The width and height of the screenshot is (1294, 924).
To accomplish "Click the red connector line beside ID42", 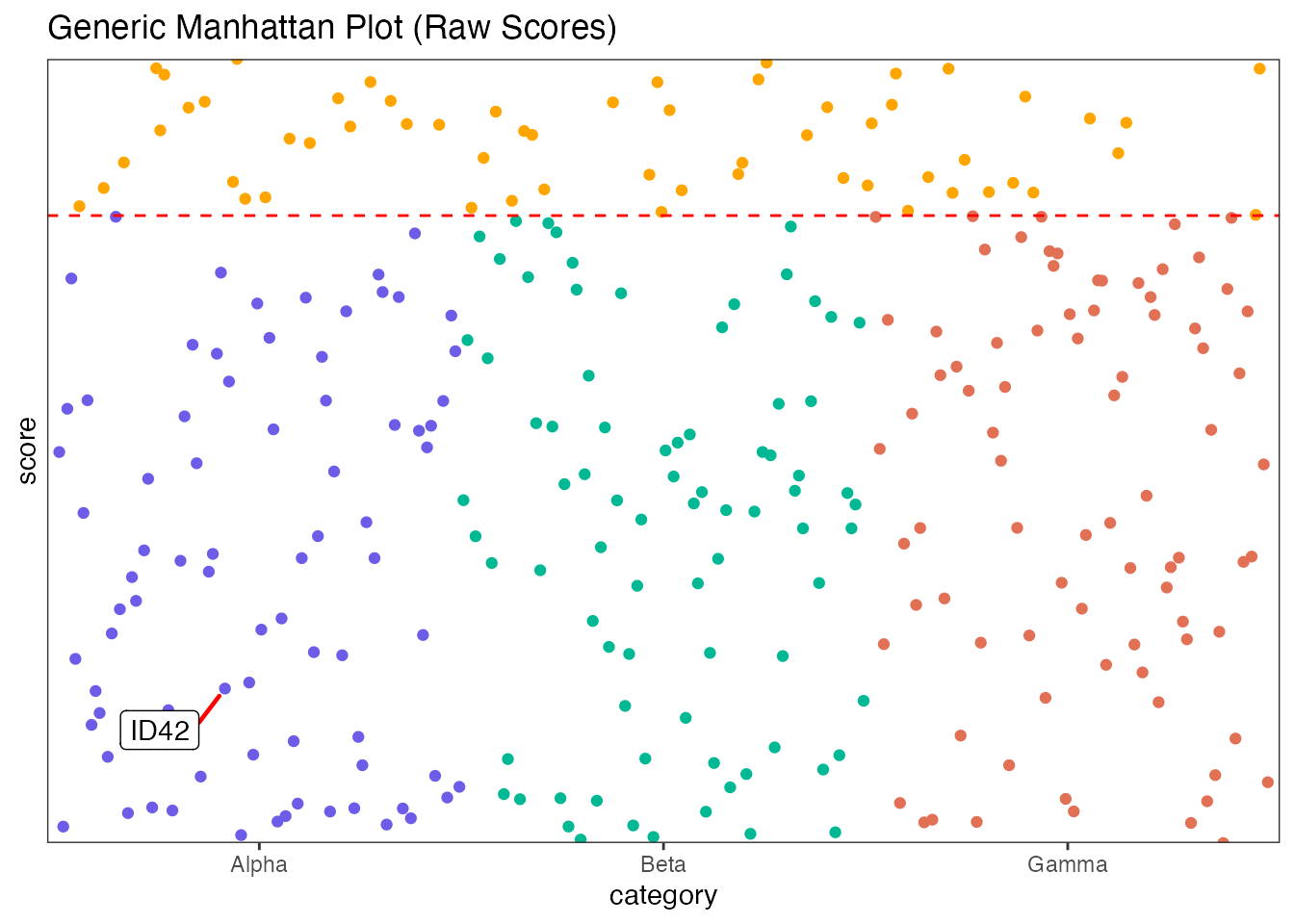I will click(x=210, y=707).
